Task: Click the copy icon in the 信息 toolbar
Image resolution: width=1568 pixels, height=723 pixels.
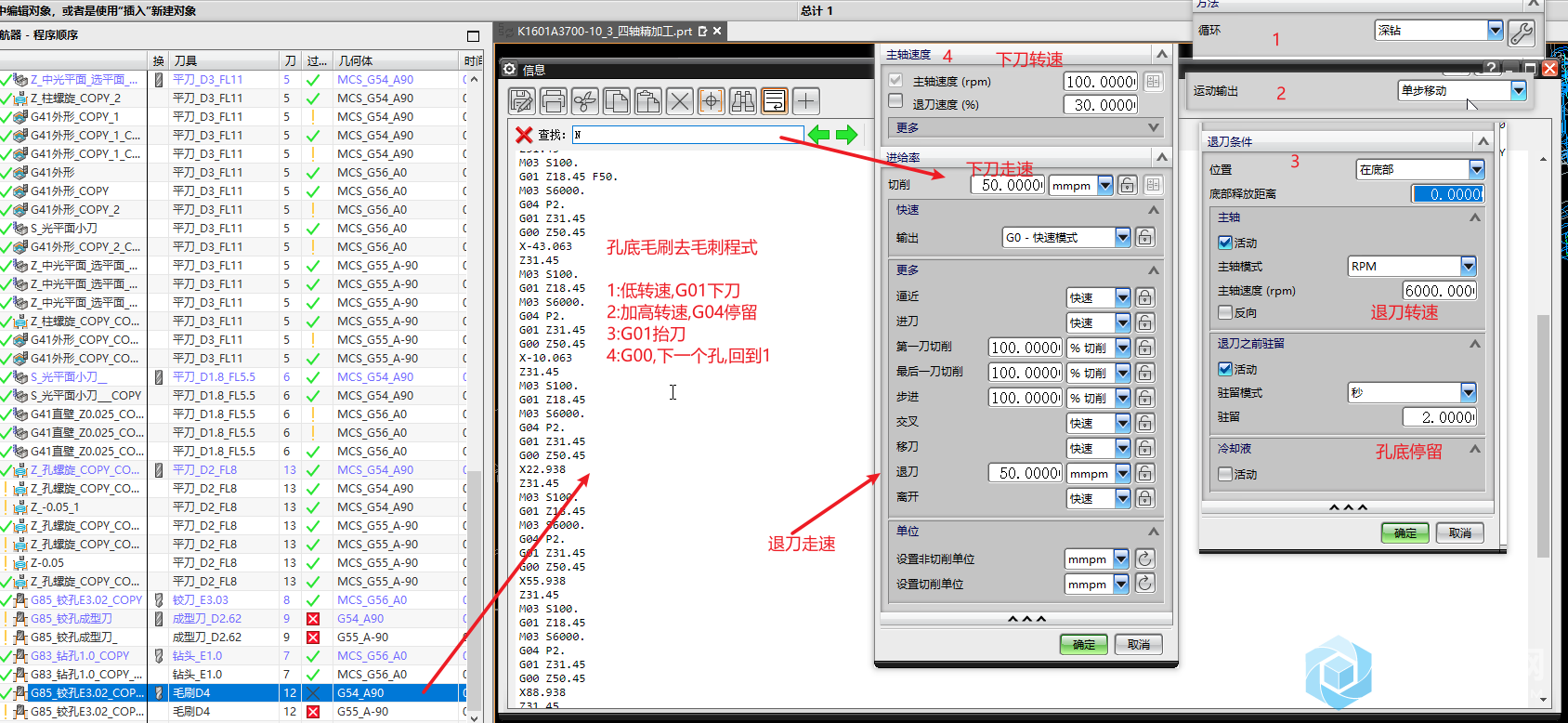Action: [617, 100]
